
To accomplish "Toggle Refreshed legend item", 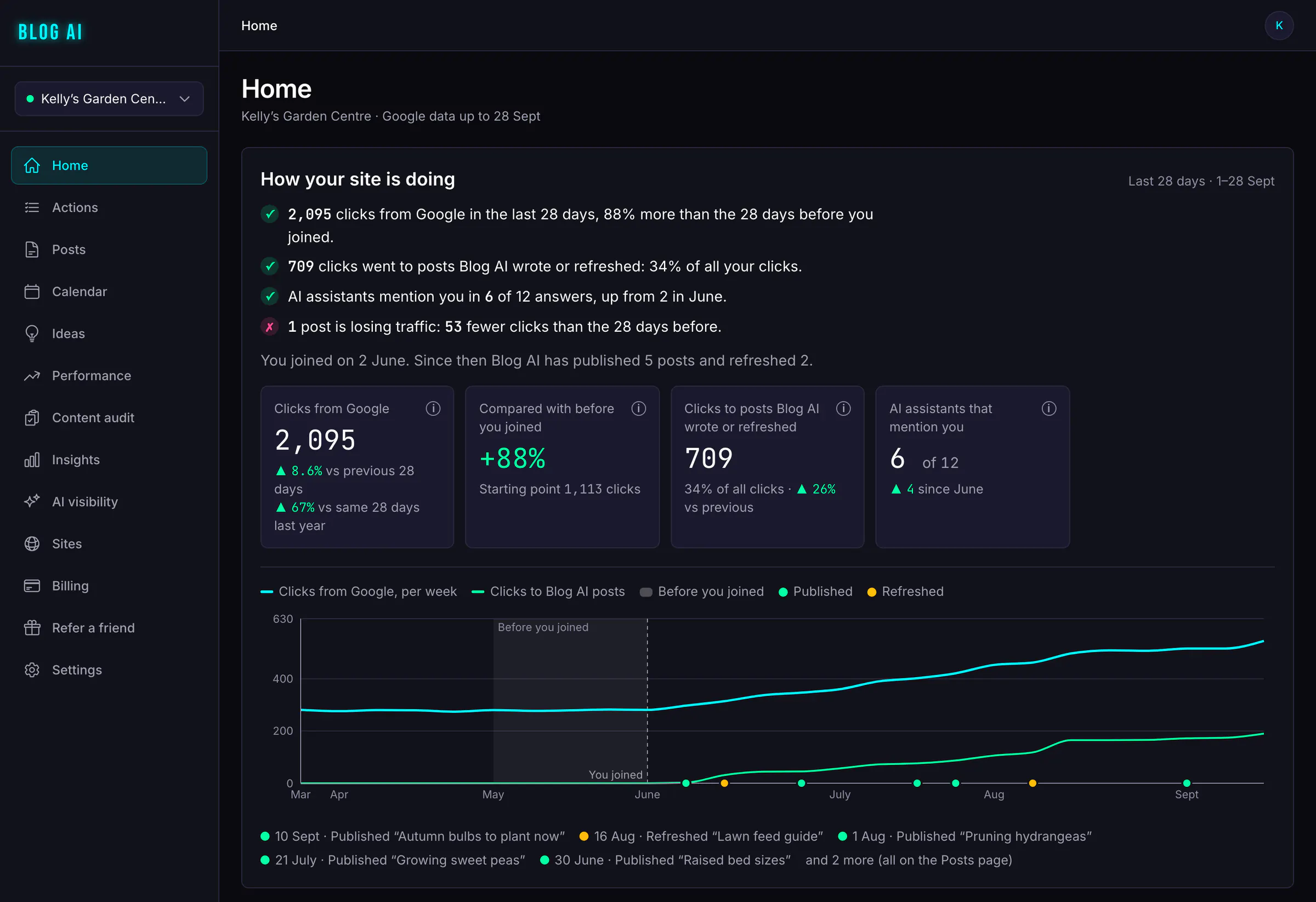I will click(905, 591).
